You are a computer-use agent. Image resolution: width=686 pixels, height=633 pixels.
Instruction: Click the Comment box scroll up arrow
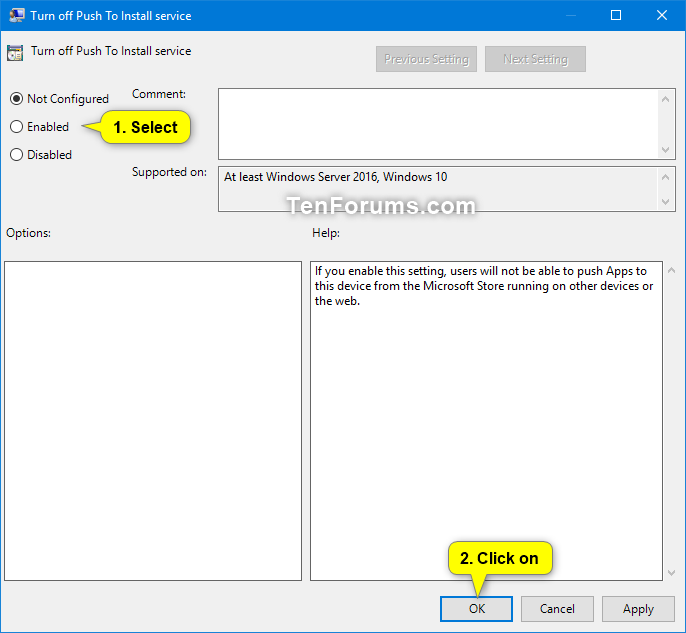(x=665, y=99)
